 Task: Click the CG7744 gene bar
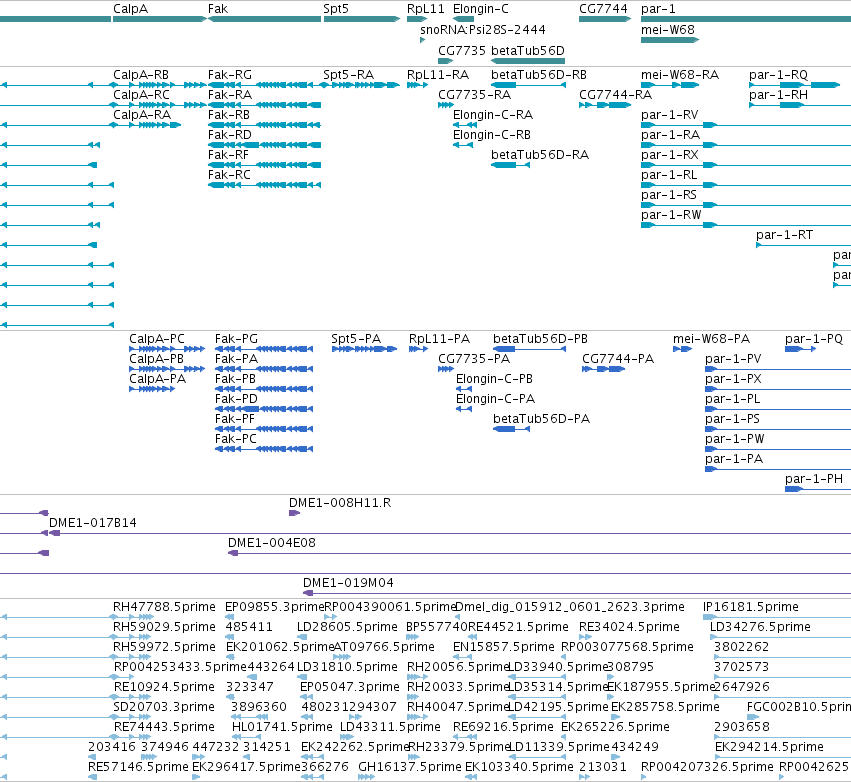click(x=605, y=19)
